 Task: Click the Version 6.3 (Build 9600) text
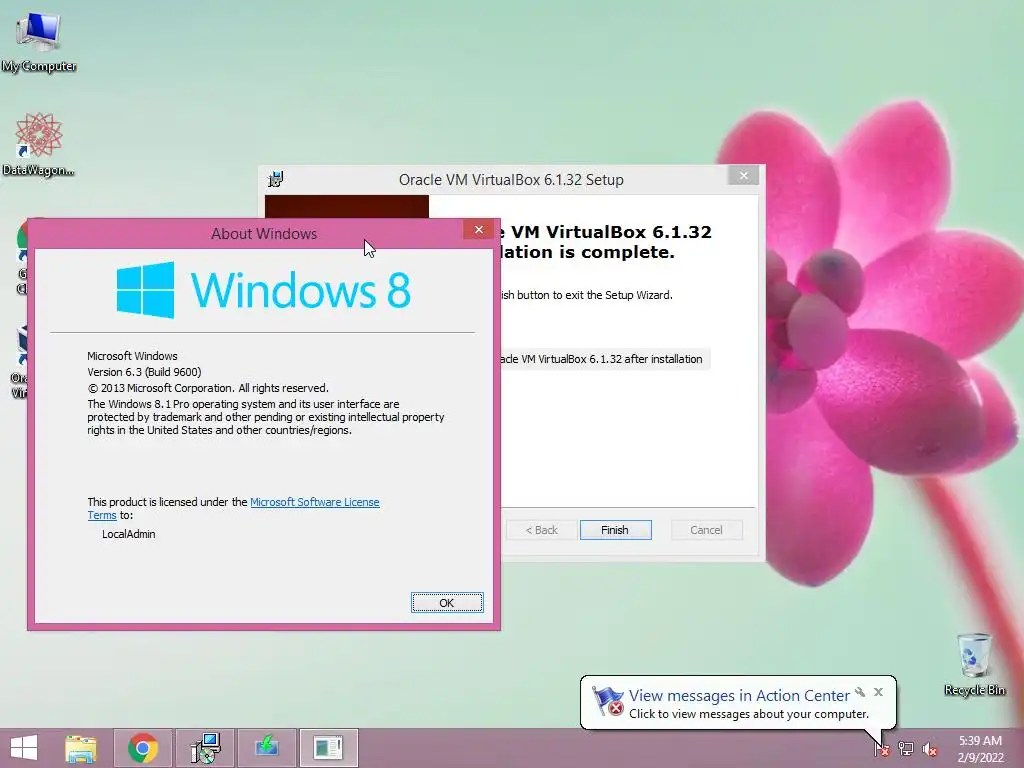pyautogui.click(x=144, y=372)
